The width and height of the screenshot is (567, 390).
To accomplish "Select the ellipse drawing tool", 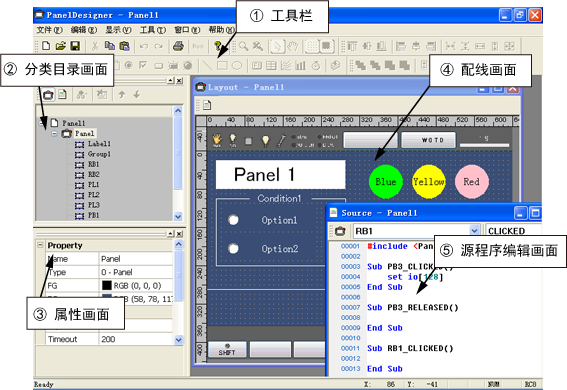I will (237, 65).
